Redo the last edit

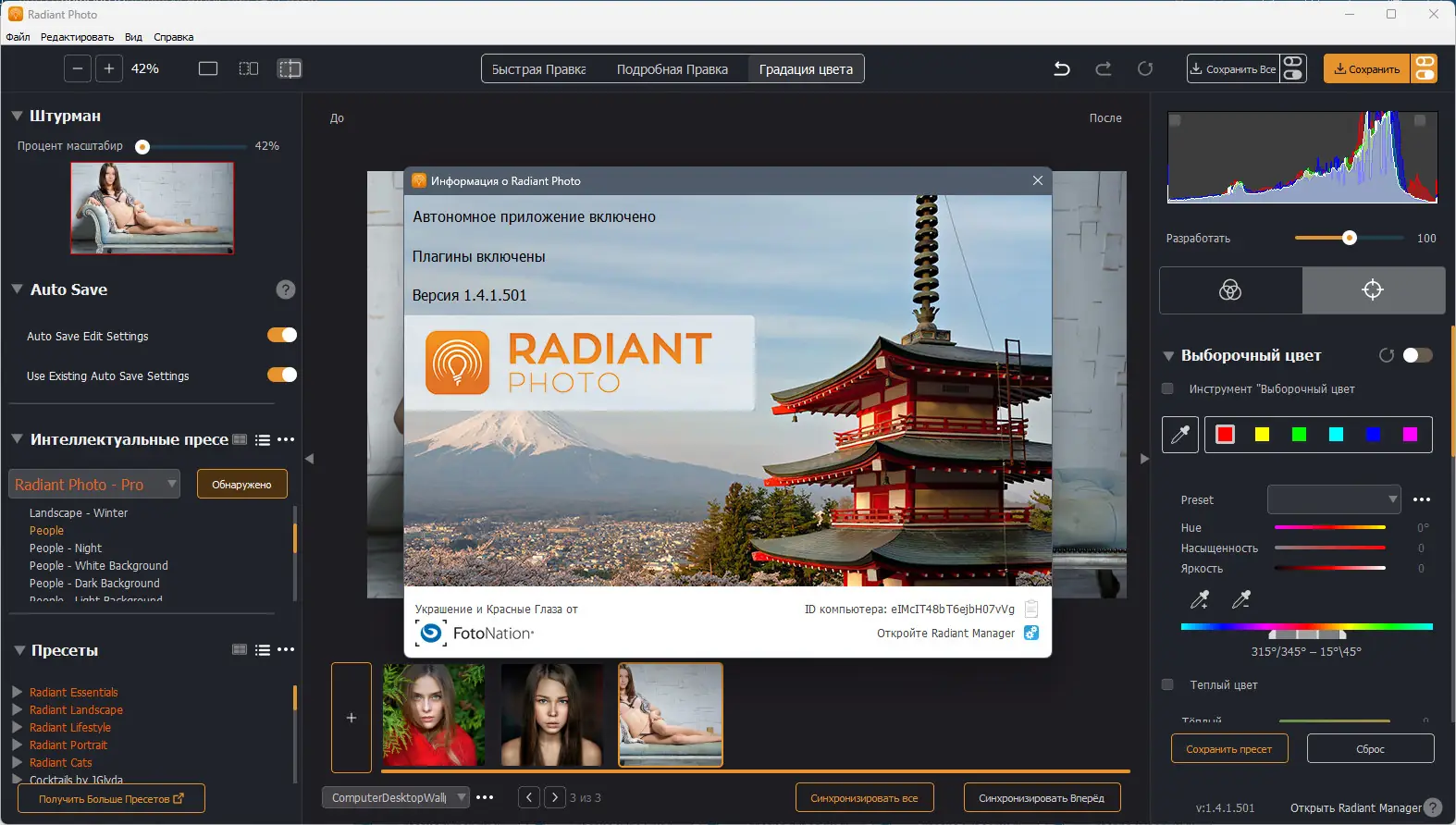pos(1104,68)
